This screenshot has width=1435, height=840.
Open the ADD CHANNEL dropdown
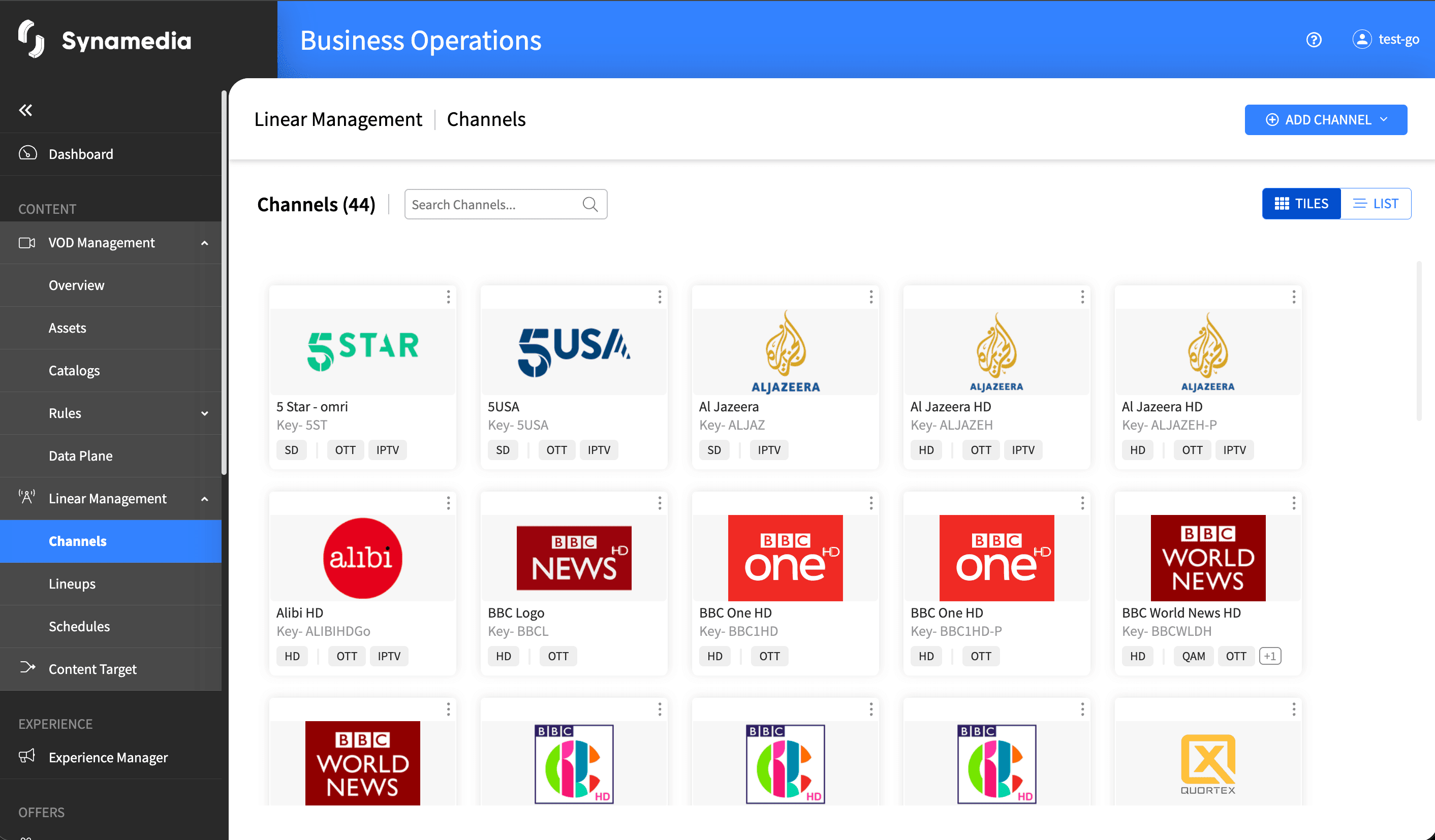(x=1326, y=120)
